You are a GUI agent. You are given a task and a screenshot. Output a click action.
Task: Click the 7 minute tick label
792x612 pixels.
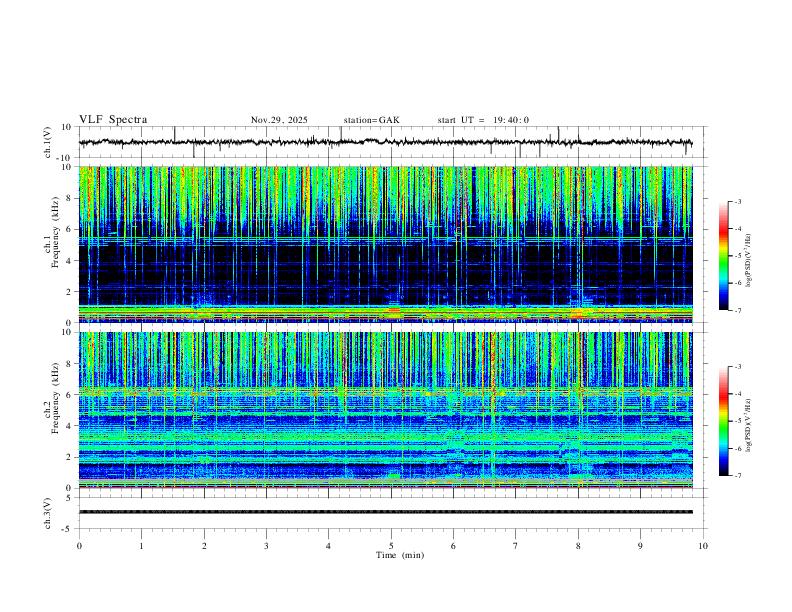[x=516, y=546]
